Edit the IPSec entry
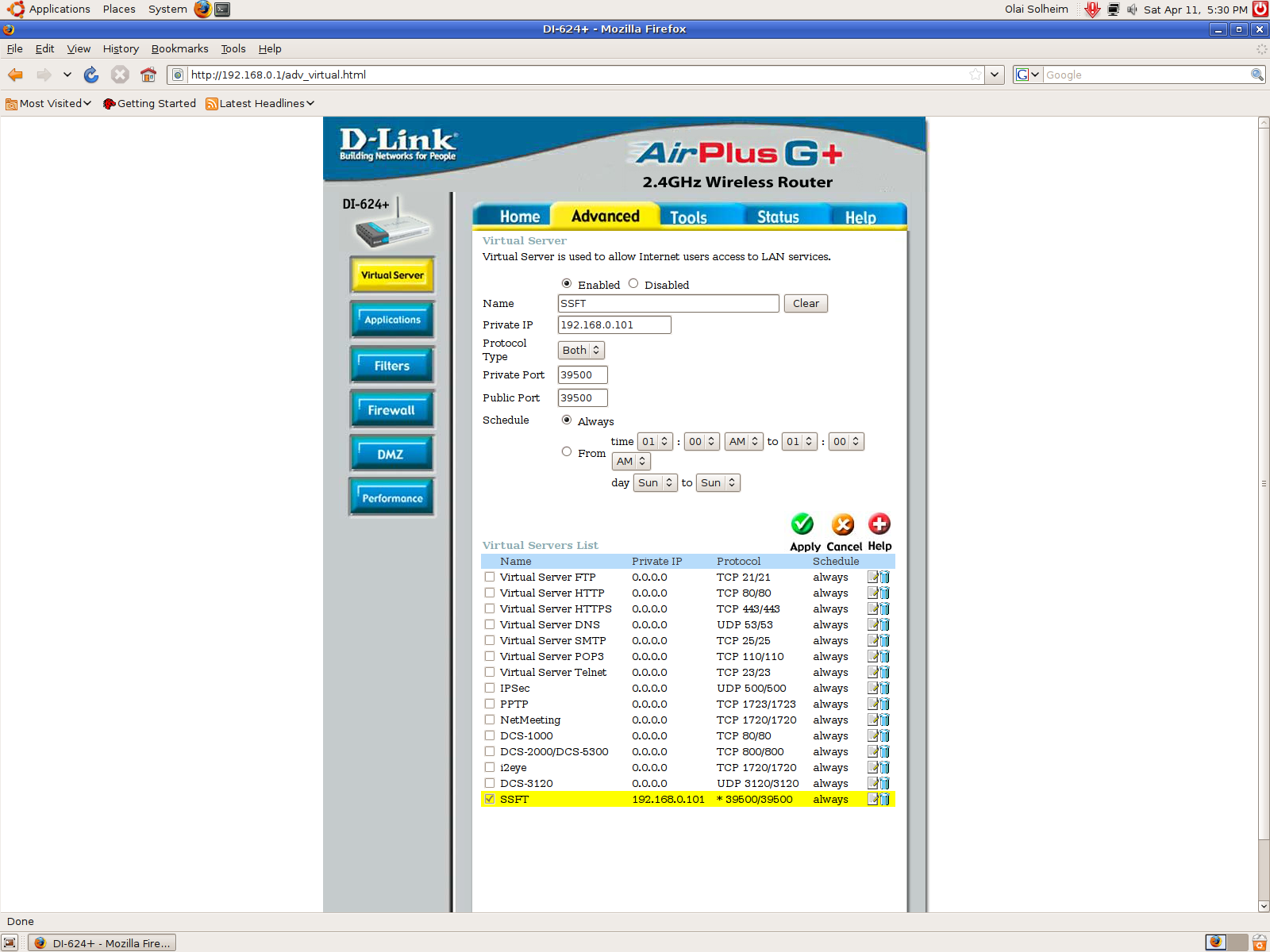Image resolution: width=1270 pixels, height=952 pixels. pos(872,688)
